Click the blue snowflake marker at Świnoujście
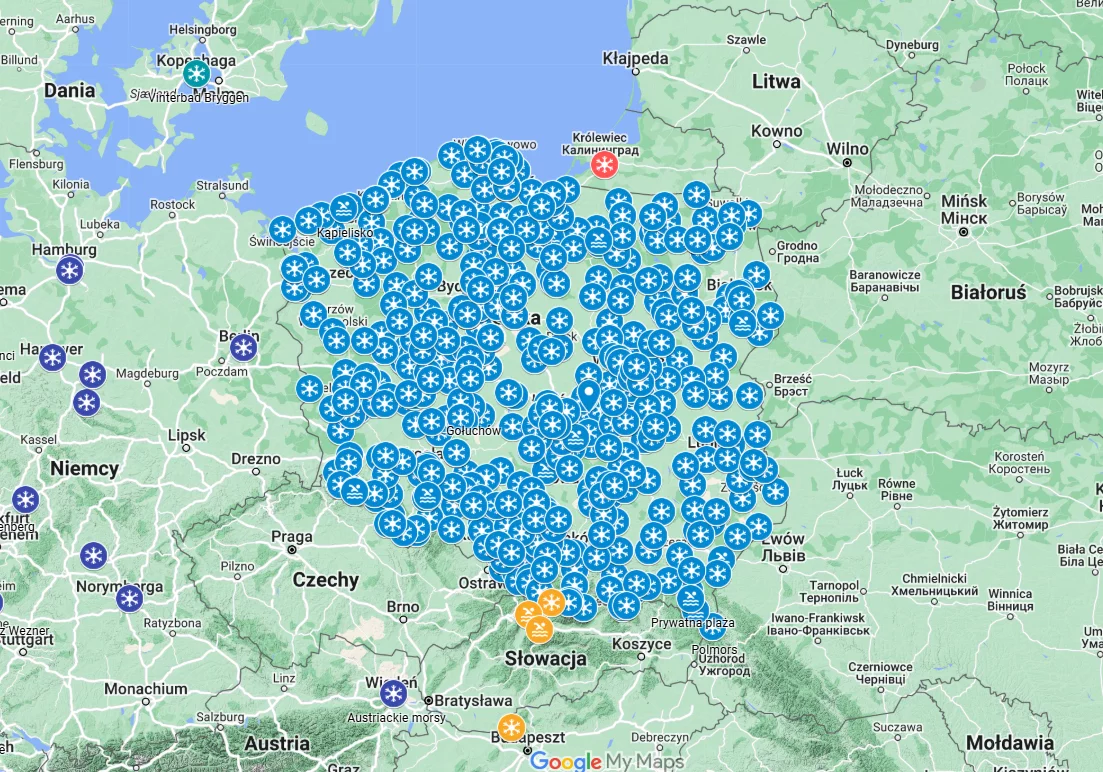This screenshot has height=772, width=1103. tap(282, 229)
